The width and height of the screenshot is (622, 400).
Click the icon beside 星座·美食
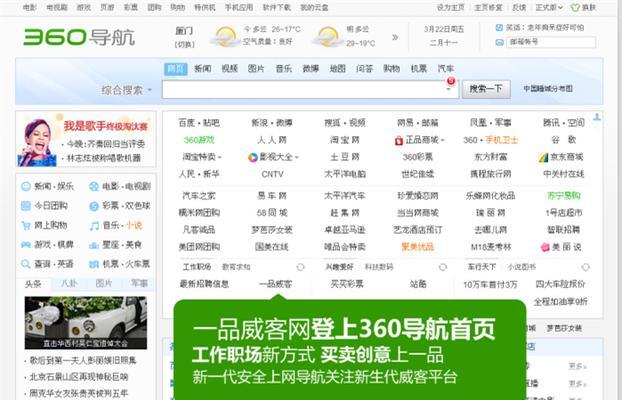coord(94,245)
